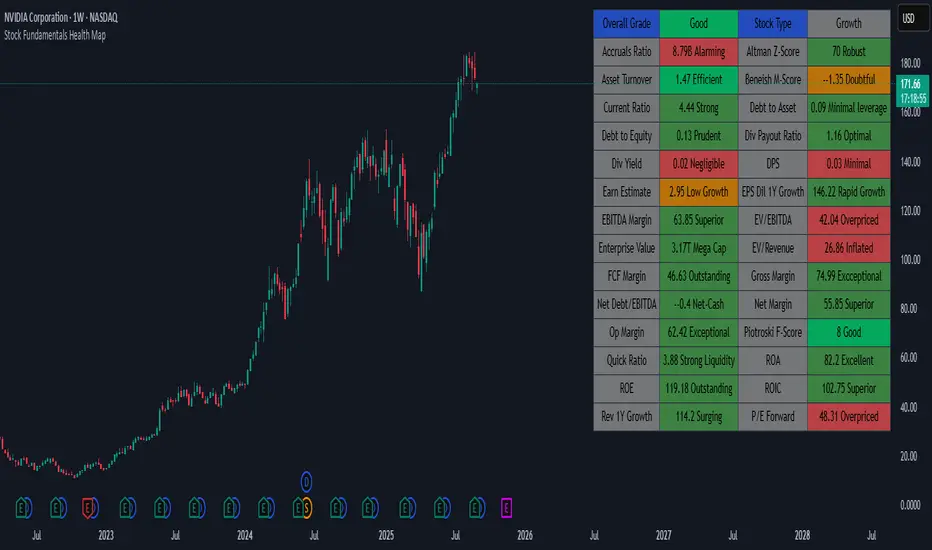This screenshot has width=932, height=550.
Task: Click the 2025 label on the time axis
Action: click(x=386, y=535)
